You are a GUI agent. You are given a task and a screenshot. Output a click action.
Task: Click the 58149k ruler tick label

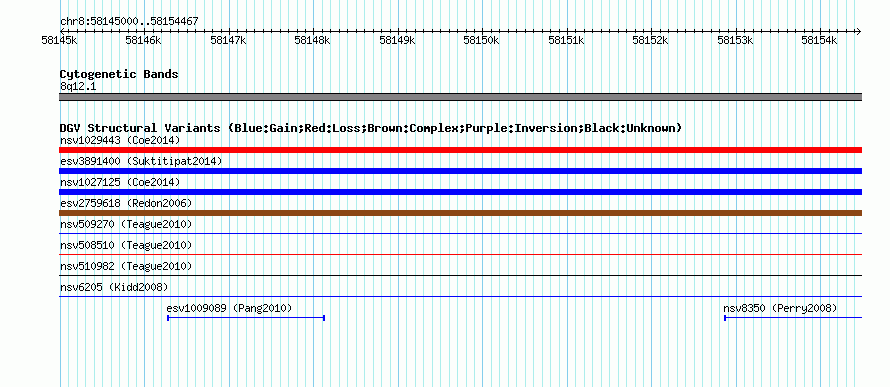(397, 40)
